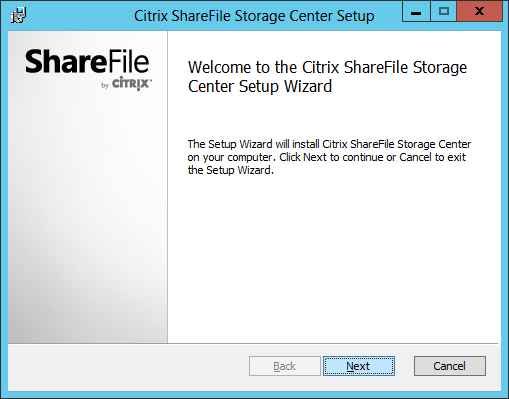
Task: Click the empty white area below description
Action: (333, 260)
